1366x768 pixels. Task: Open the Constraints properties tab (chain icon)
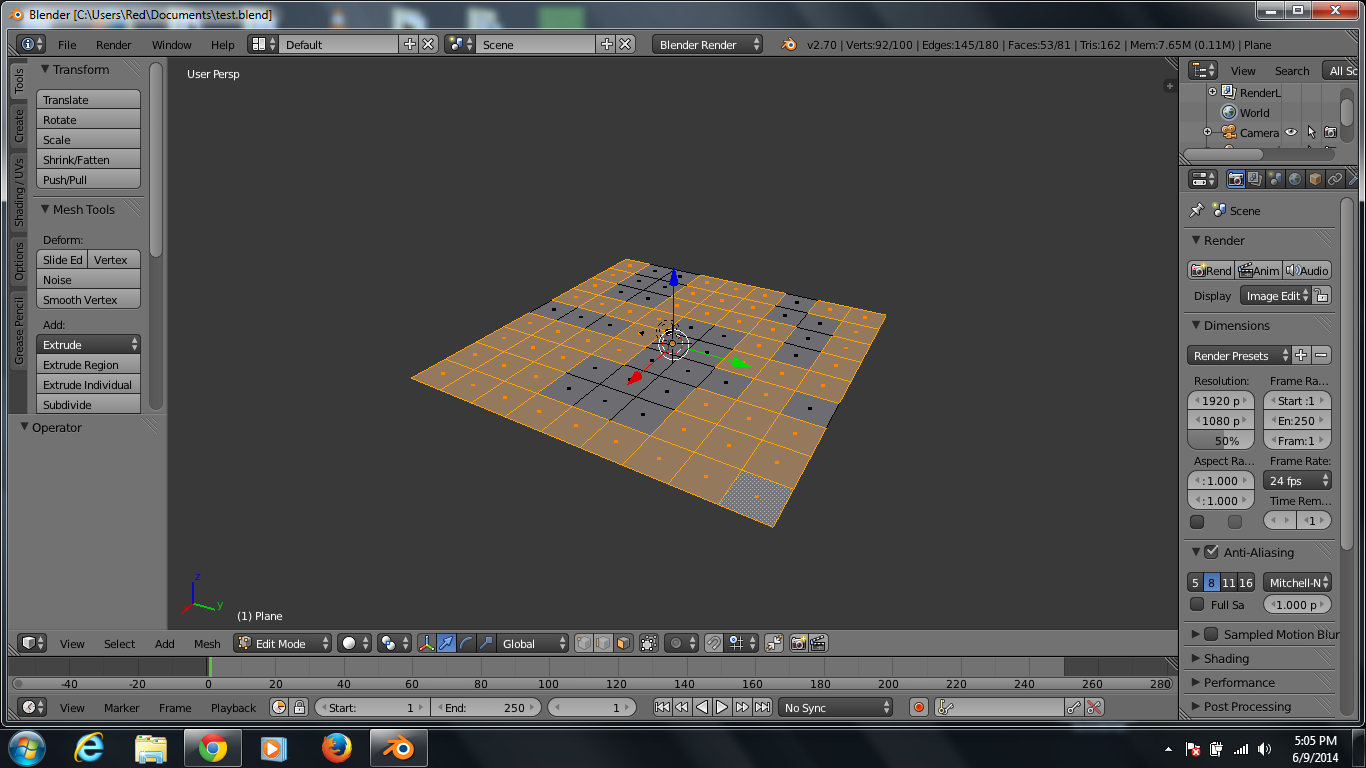click(1335, 179)
